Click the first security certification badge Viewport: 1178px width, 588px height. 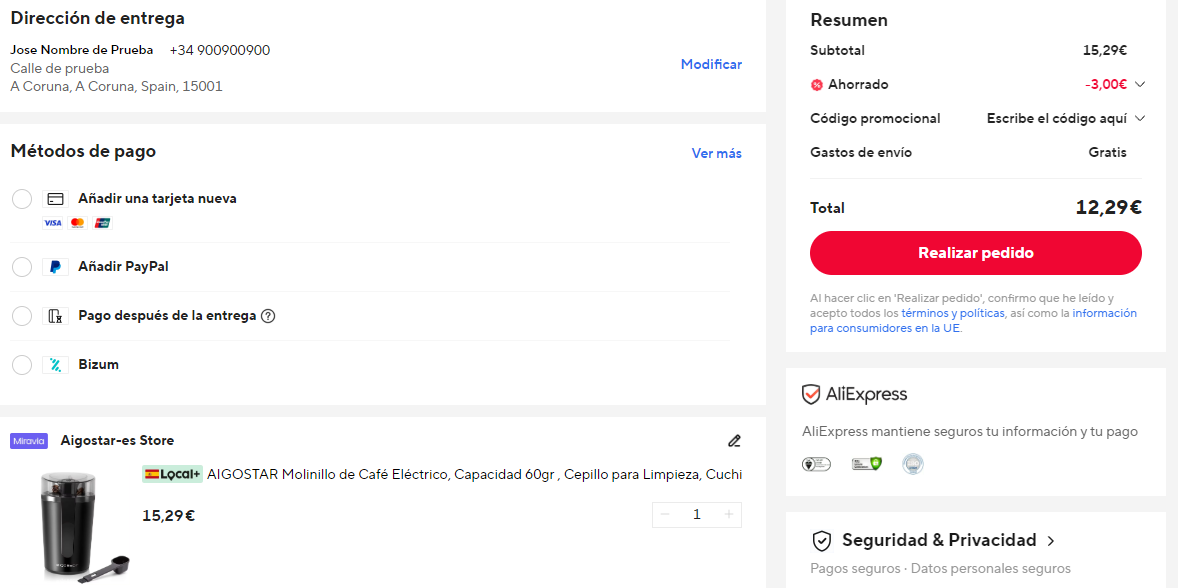(817, 464)
